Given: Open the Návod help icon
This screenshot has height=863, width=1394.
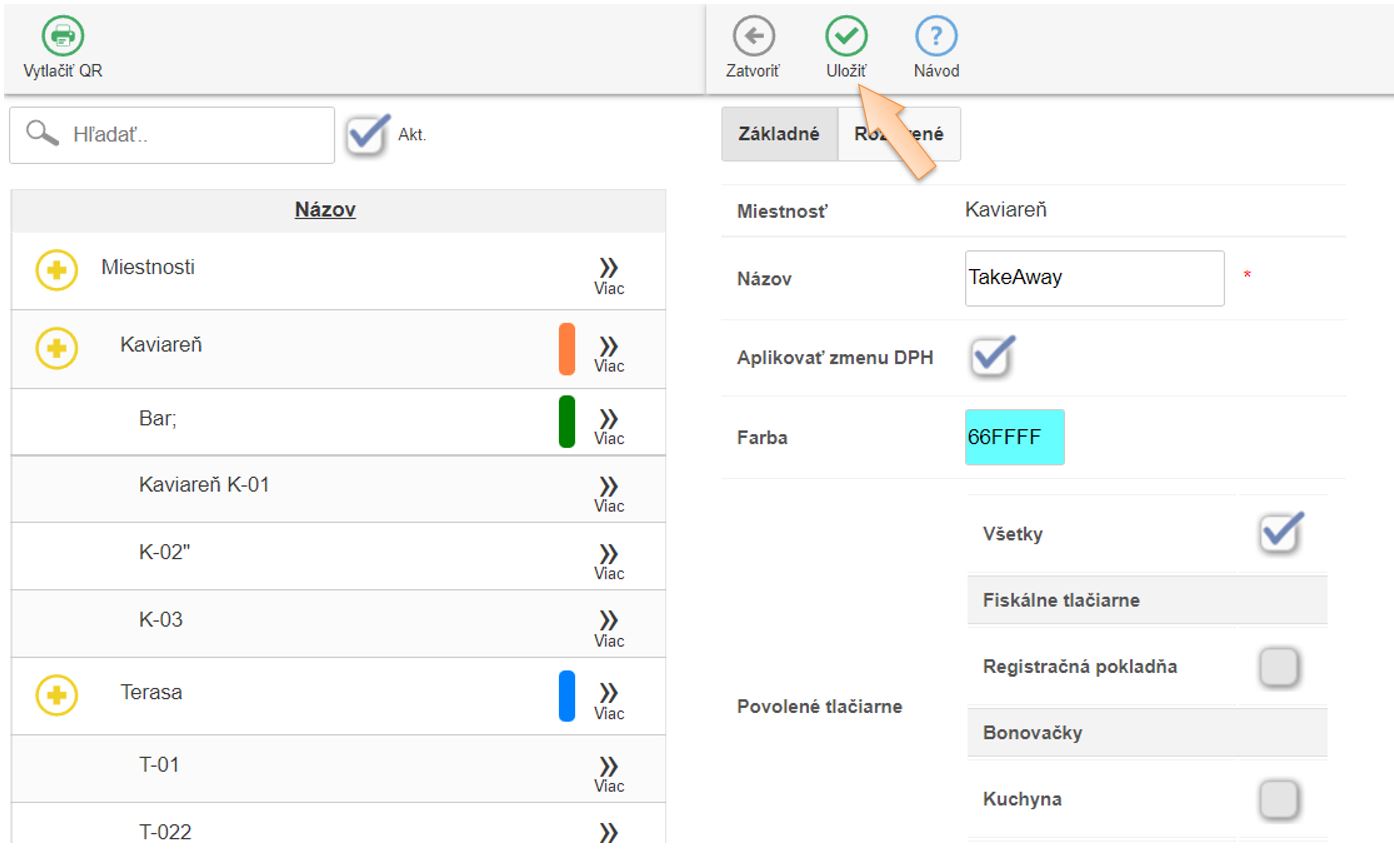Looking at the screenshot, I should (x=936, y=37).
